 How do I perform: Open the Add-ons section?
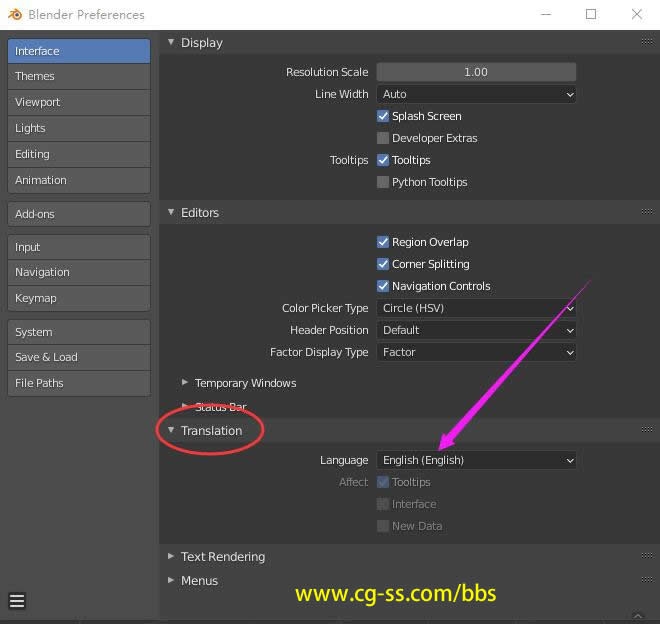[x=78, y=214]
